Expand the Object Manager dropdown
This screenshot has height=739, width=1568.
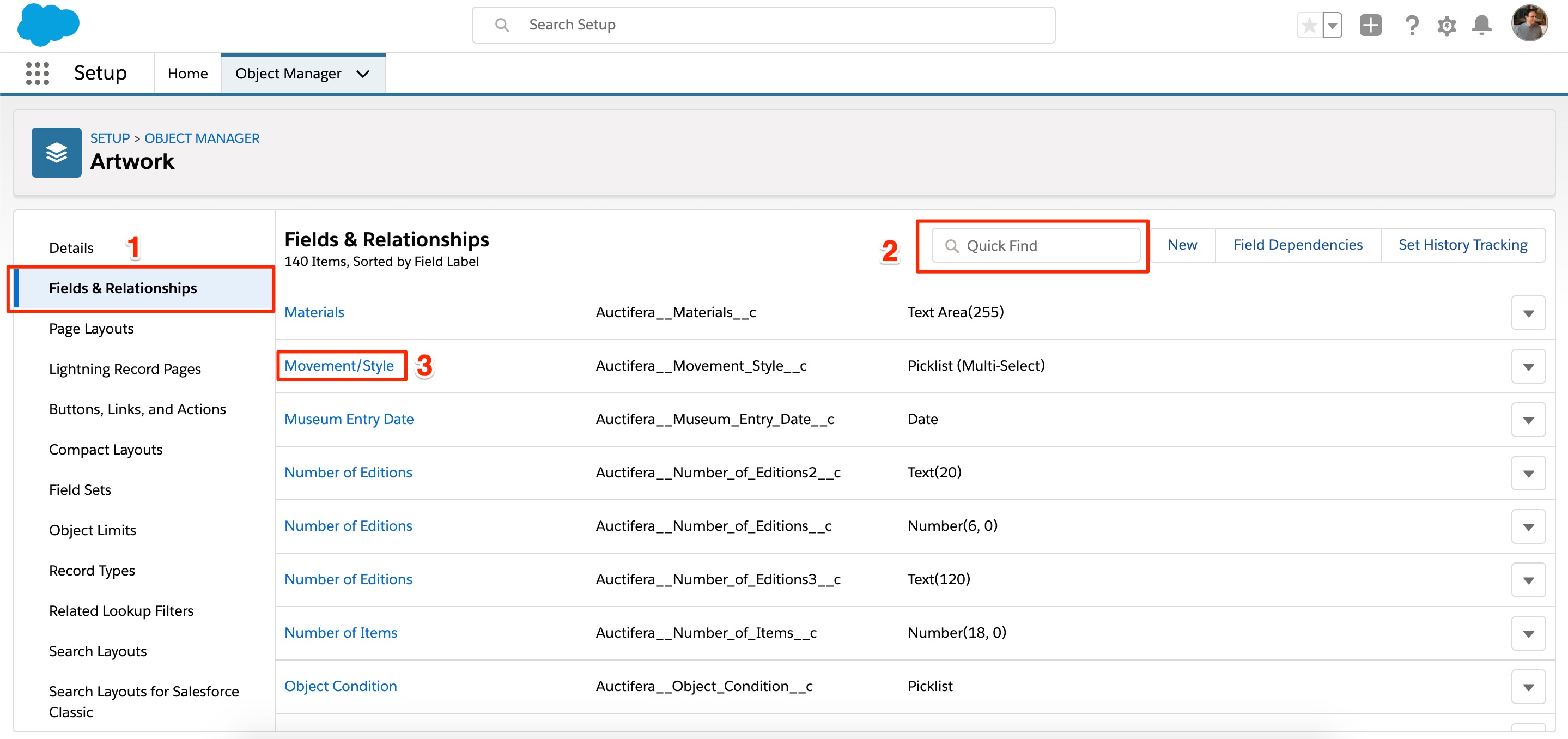point(362,74)
